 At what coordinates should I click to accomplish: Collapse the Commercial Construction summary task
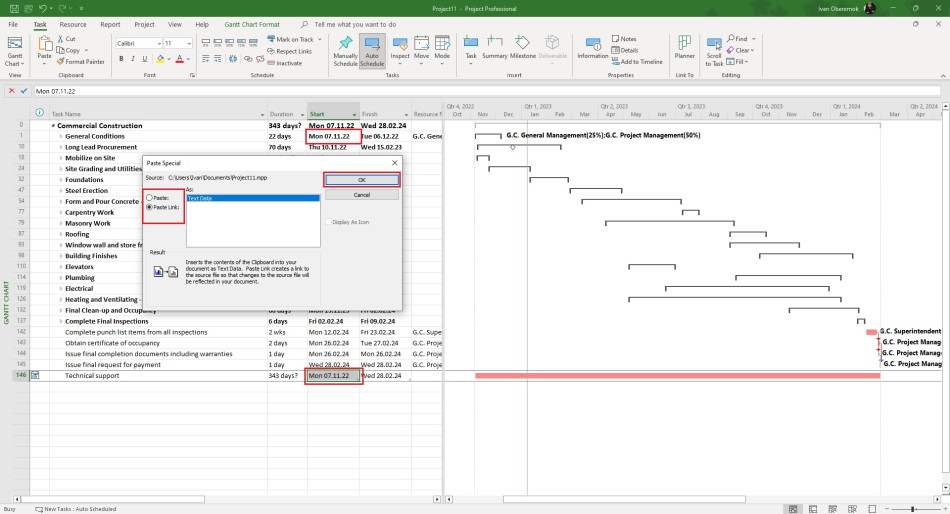[53, 125]
